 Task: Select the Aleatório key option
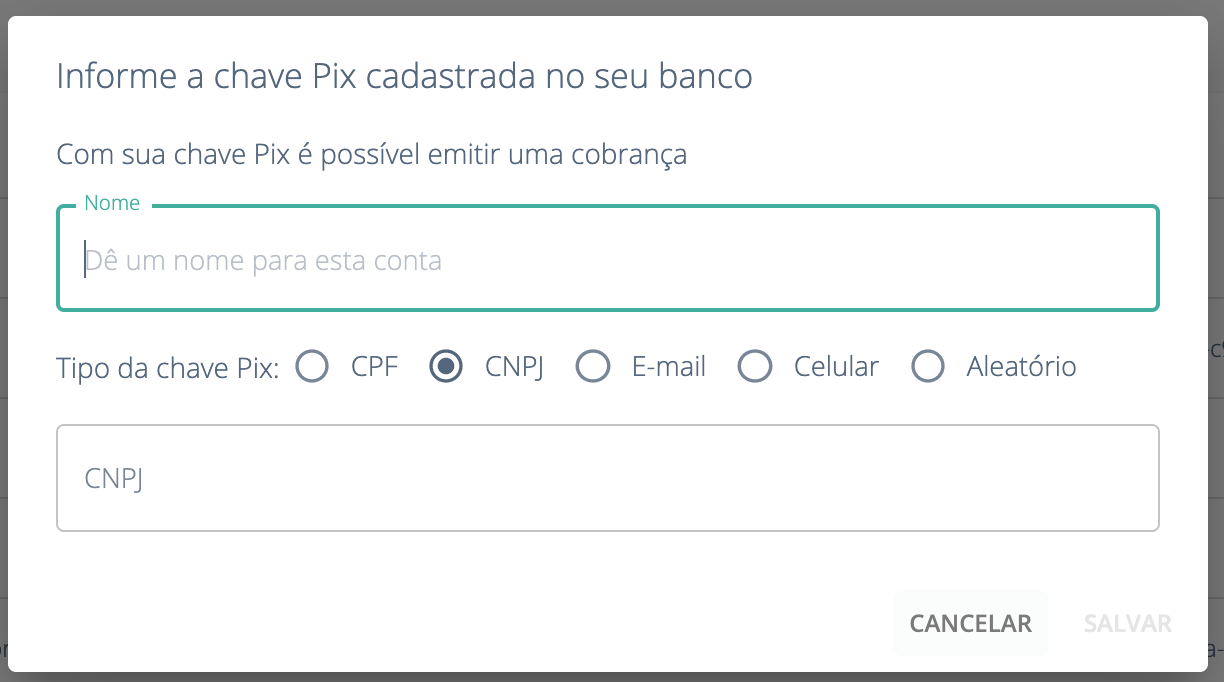pyautogui.click(x=928, y=366)
